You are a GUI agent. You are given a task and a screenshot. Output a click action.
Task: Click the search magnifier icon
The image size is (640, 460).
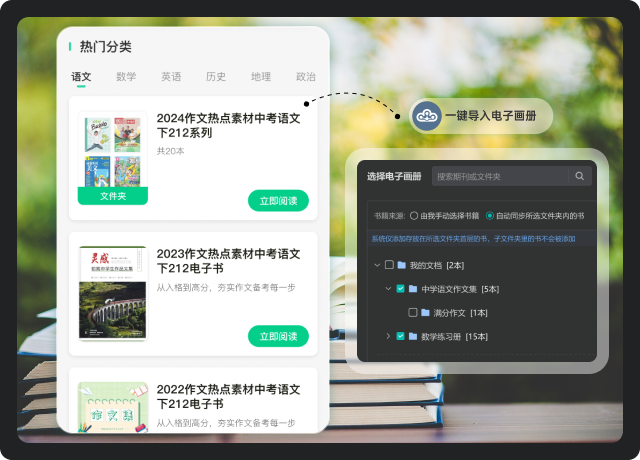pos(580,176)
